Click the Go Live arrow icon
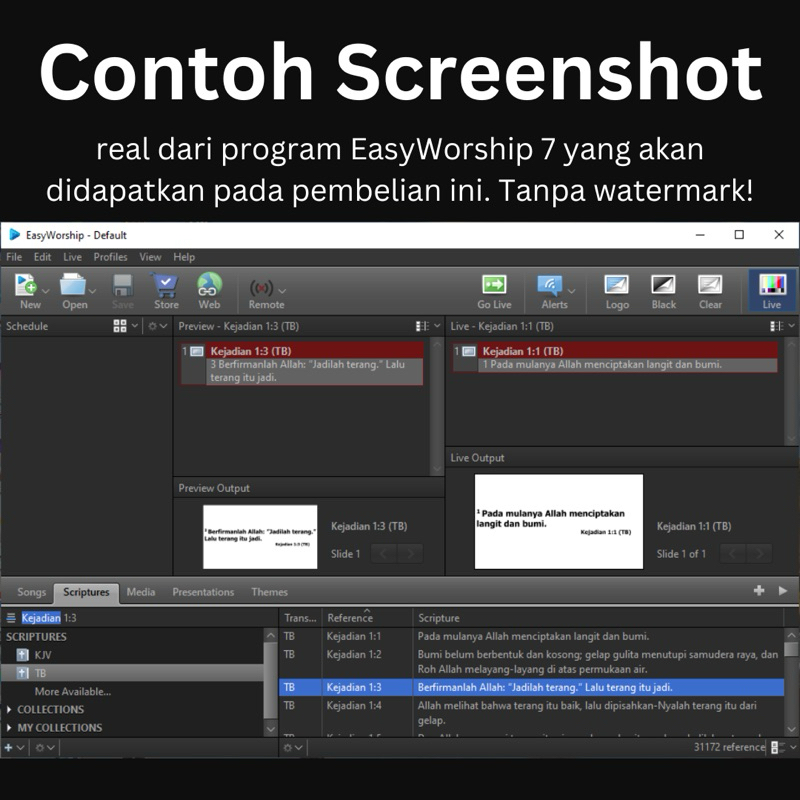Viewport: 800px width, 800px height. pos(494,284)
